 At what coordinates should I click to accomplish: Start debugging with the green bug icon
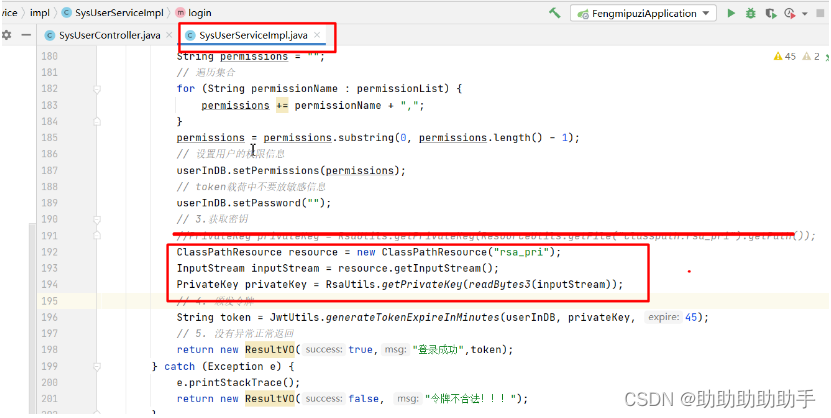click(750, 13)
